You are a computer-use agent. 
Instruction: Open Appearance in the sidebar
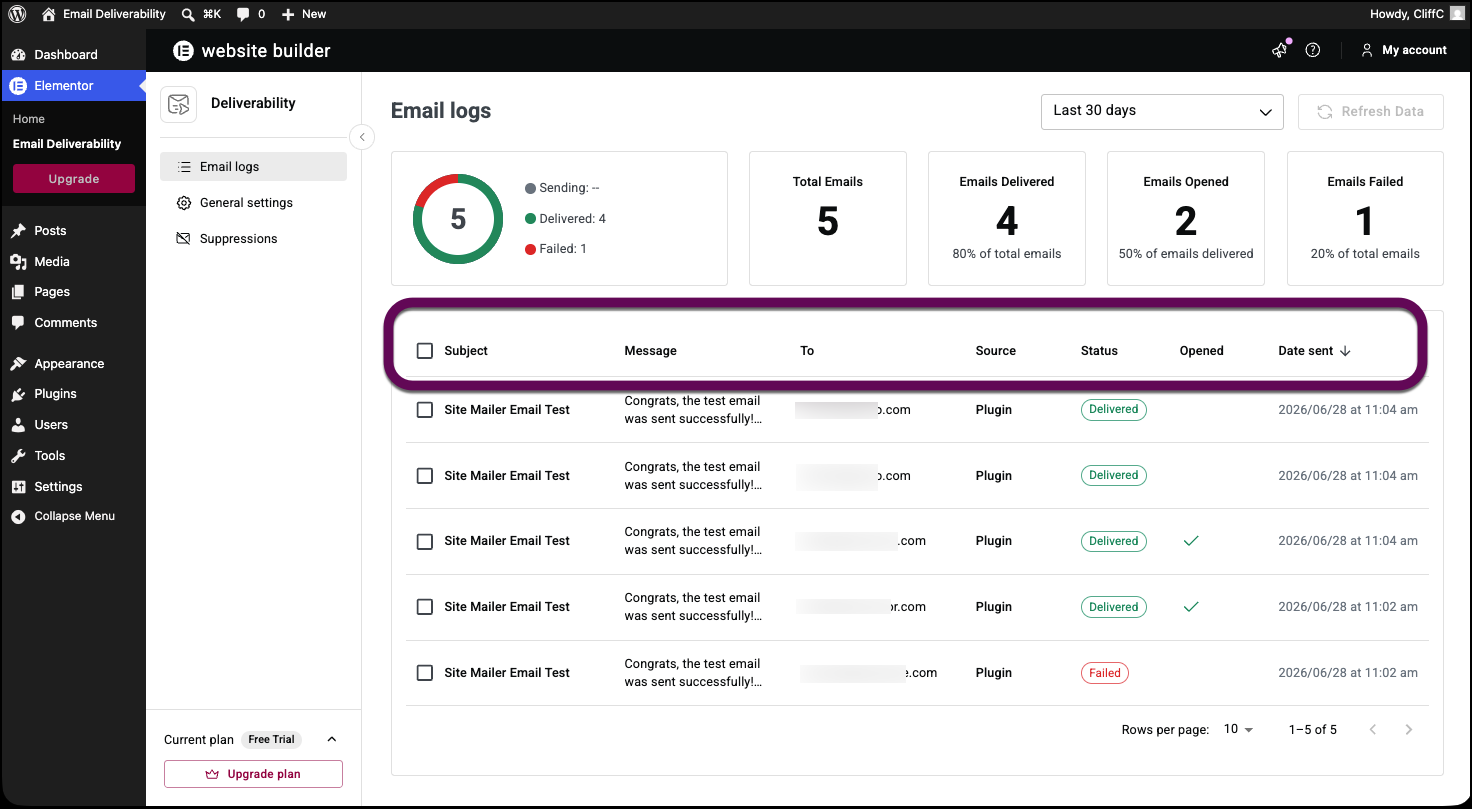pyautogui.click(x=73, y=364)
